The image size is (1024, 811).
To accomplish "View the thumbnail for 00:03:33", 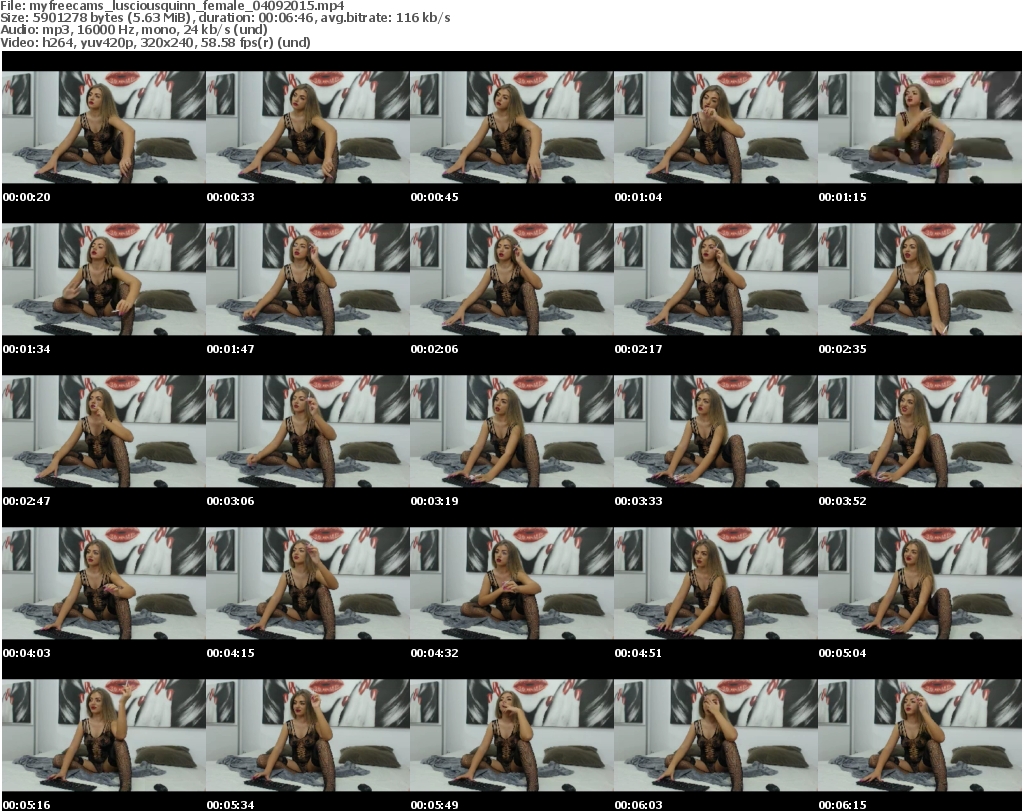I will 716,432.
